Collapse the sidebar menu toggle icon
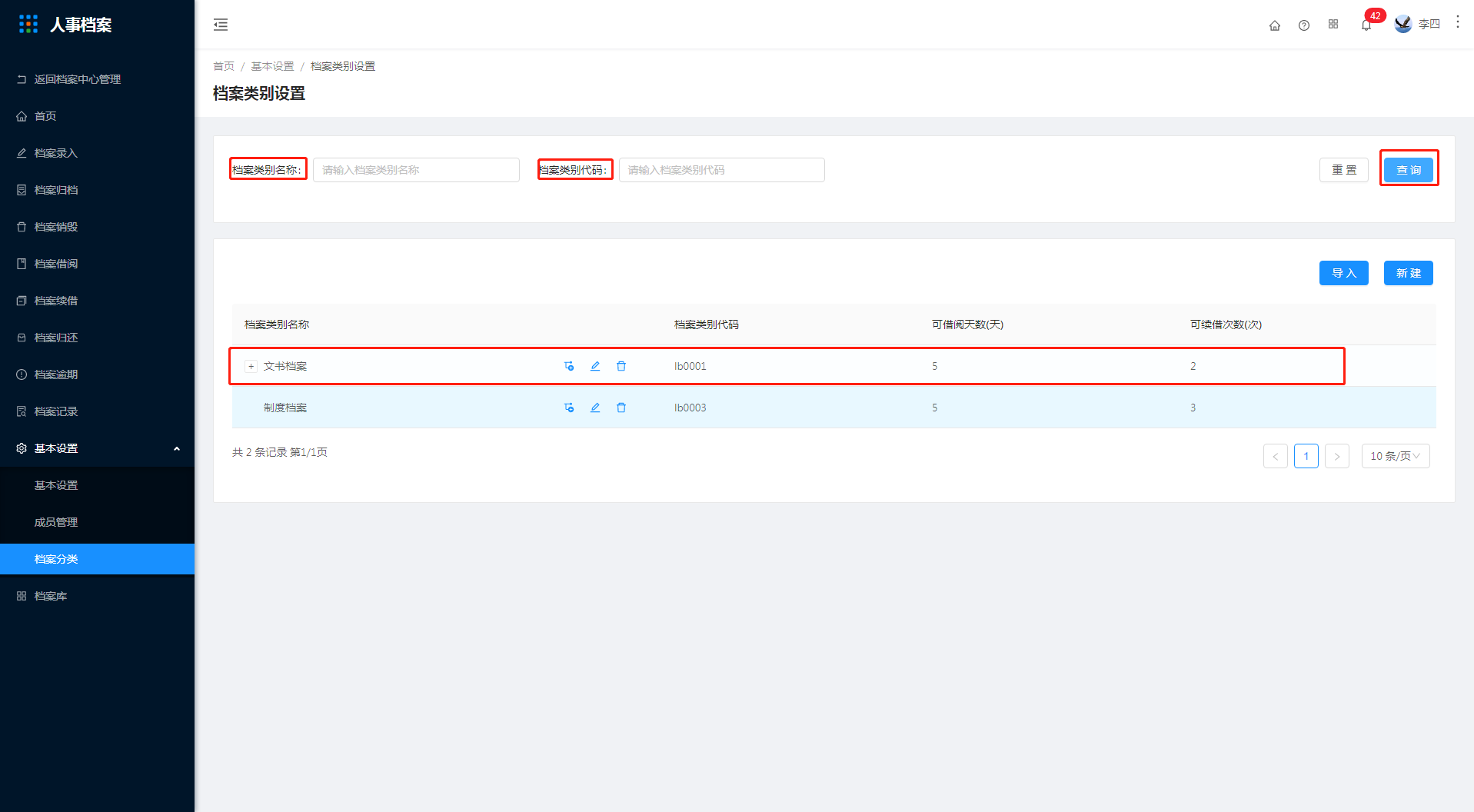1474x812 pixels. (221, 25)
